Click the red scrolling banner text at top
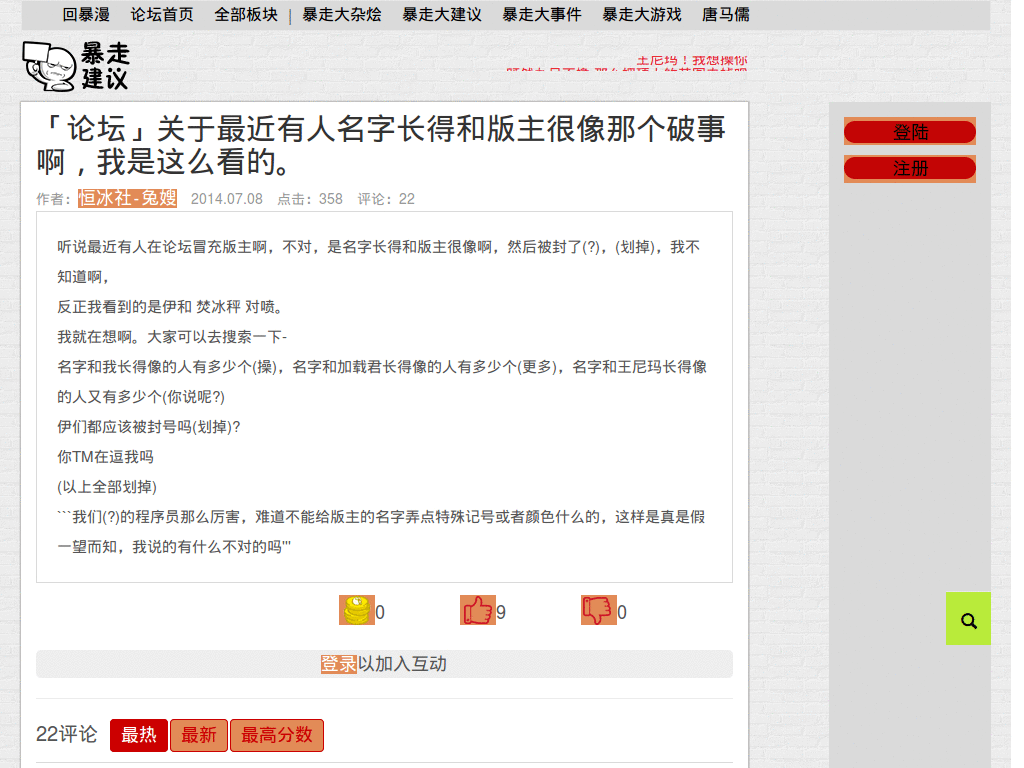 point(627,63)
